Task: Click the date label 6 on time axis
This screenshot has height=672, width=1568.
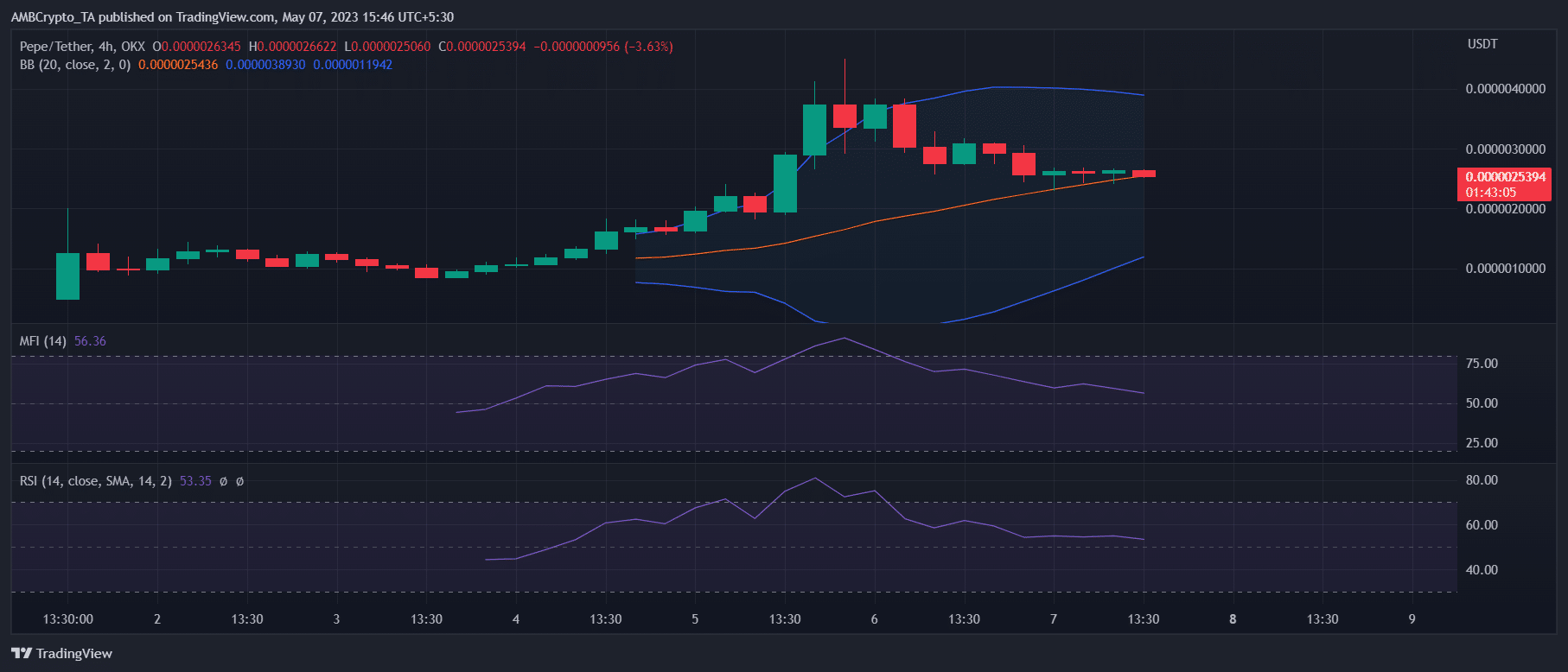Action: pos(874,619)
